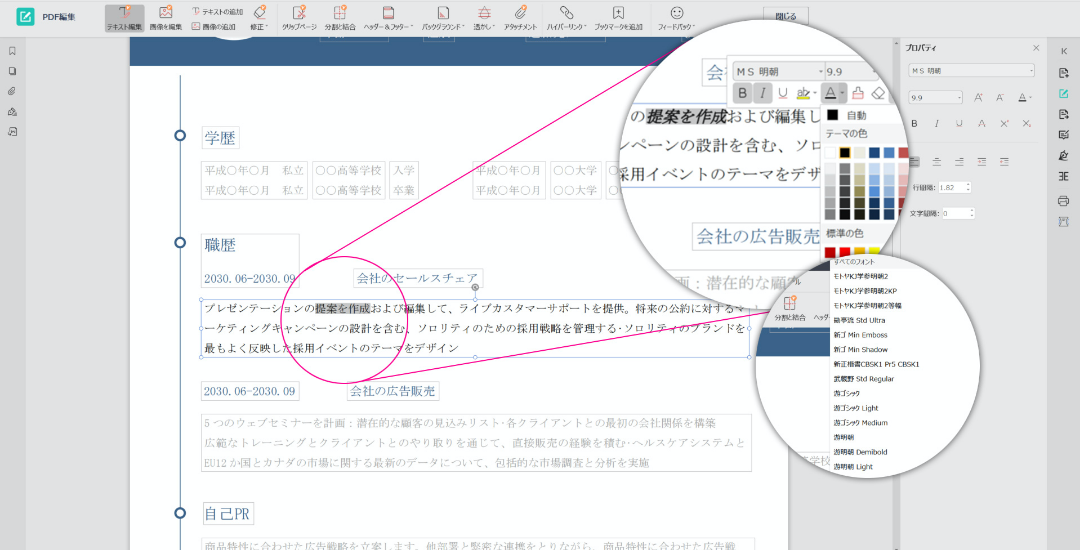
Task: Open the ハイパーリンク hyperlink dropdown
Action: click(566, 19)
